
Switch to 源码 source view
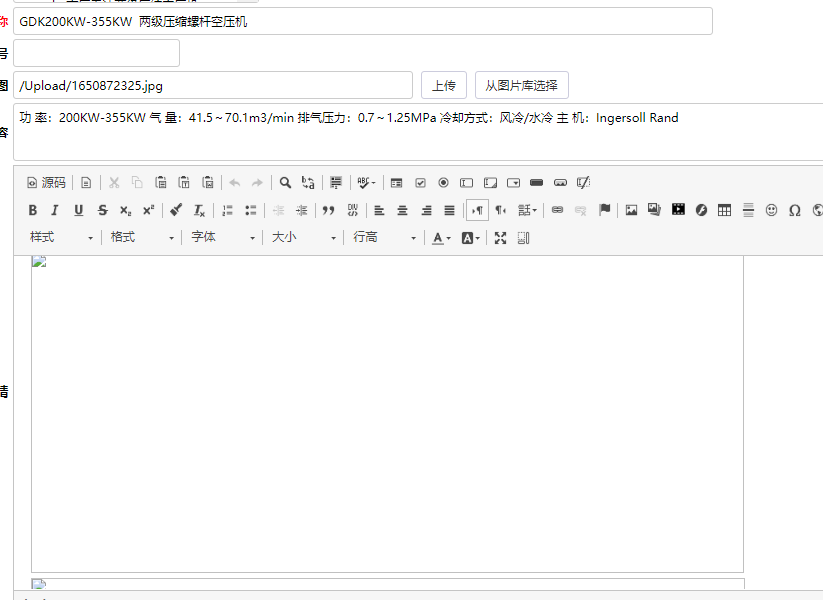pyautogui.click(x=46, y=183)
